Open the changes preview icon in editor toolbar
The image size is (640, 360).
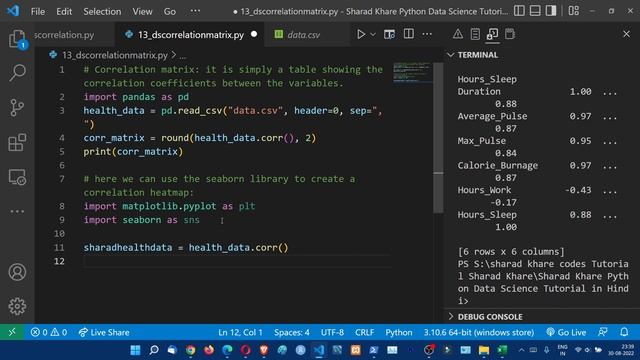[x=389, y=34]
